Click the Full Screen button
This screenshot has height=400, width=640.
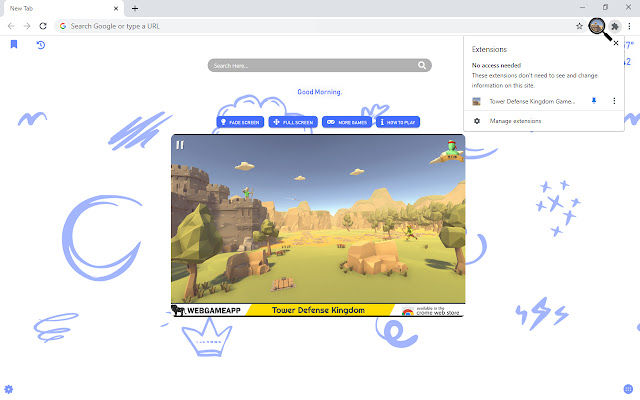tap(293, 122)
